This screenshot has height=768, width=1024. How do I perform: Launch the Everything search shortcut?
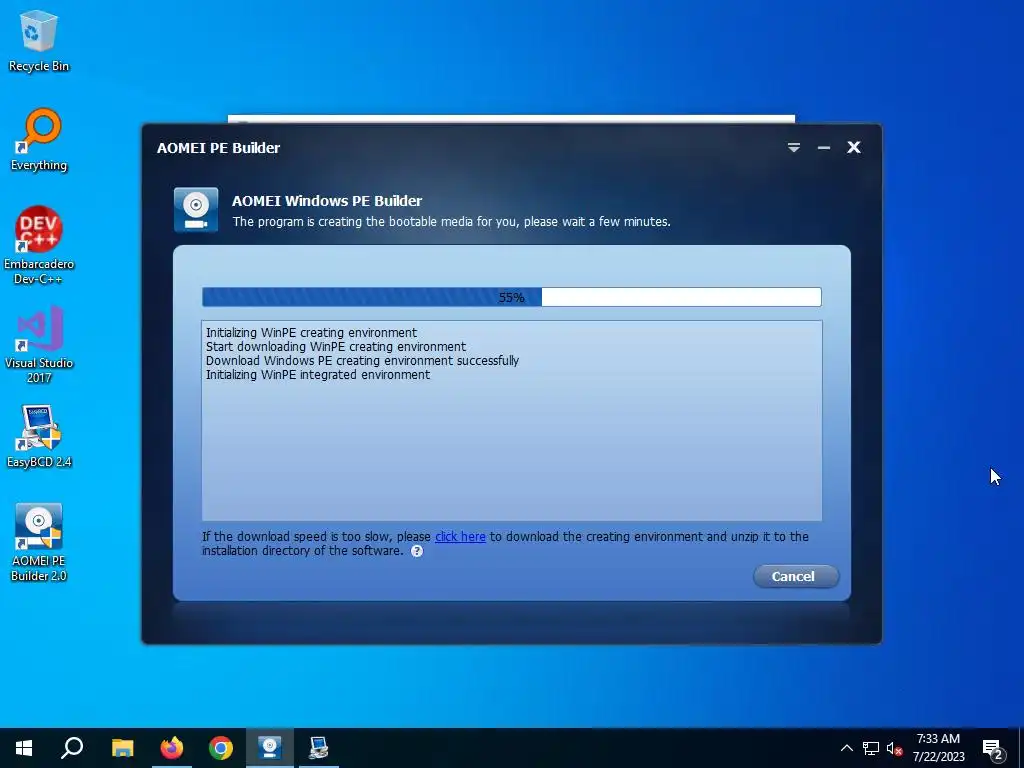[x=39, y=140]
